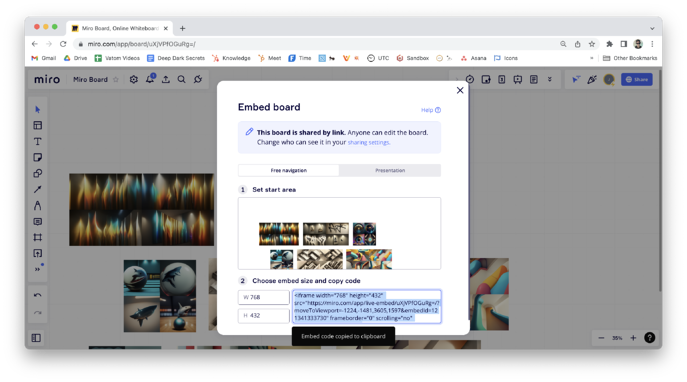
Task: Go back in the browser
Action: point(35,44)
